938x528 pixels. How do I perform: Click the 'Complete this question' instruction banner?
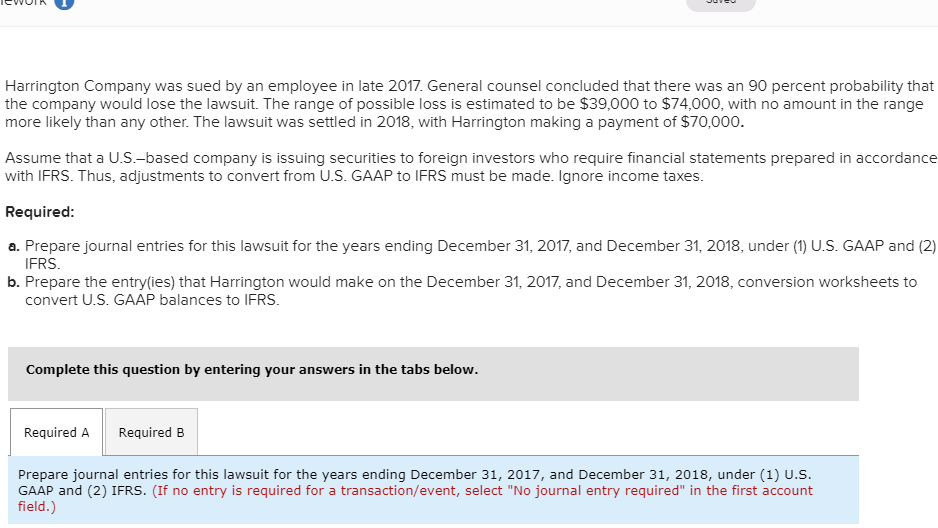[252, 370]
